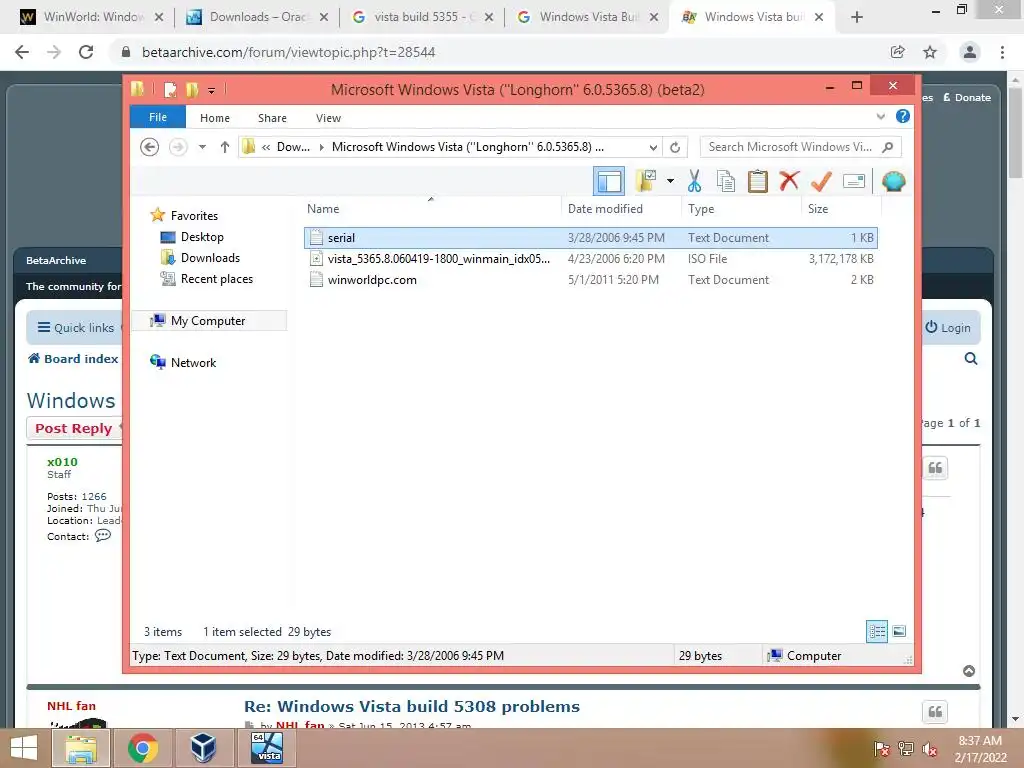Click the Windows Start button
This screenshot has height=768, width=1024.
click(24, 748)
